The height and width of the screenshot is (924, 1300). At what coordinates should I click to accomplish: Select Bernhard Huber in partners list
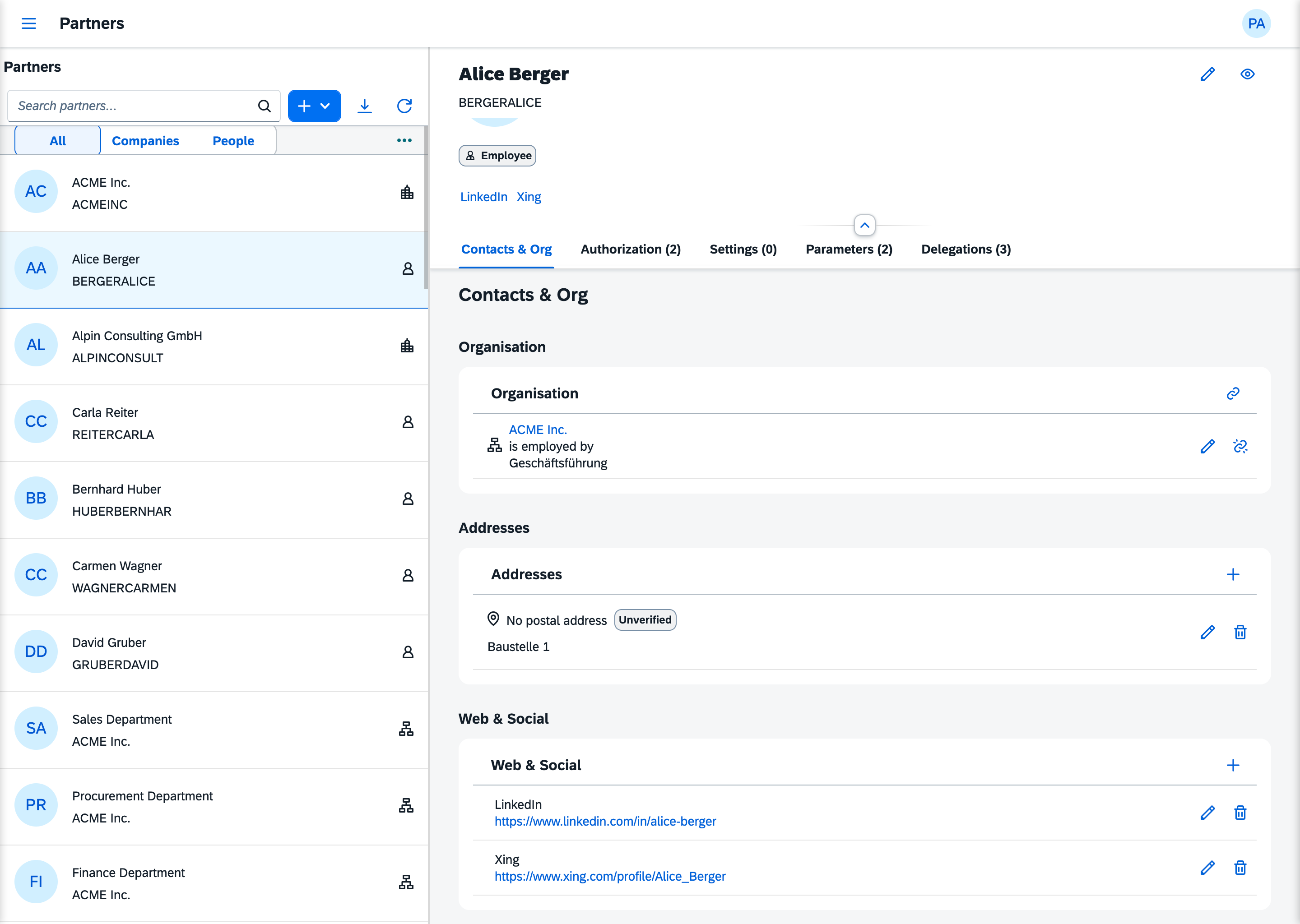point(214,499)
